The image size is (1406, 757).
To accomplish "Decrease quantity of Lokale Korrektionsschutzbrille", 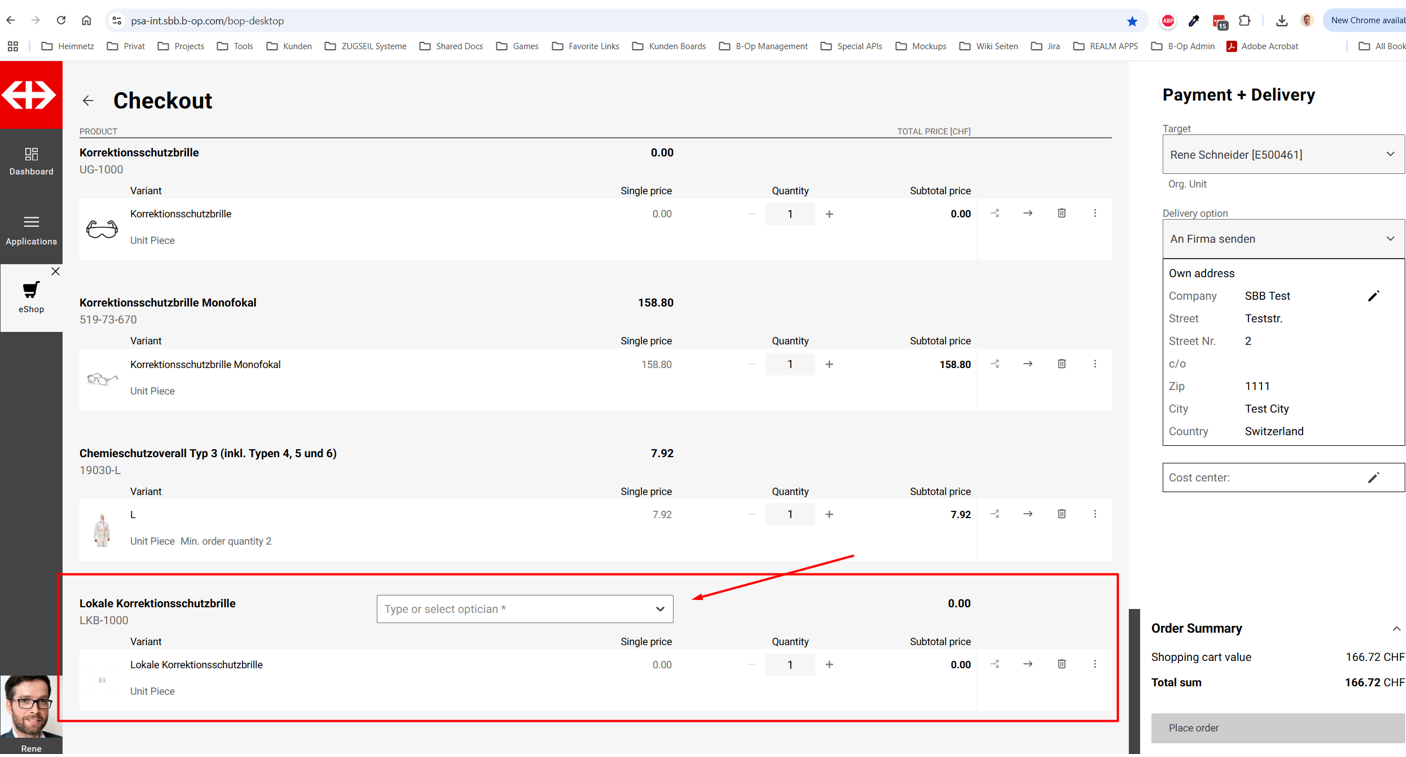I will coord(751,665).
